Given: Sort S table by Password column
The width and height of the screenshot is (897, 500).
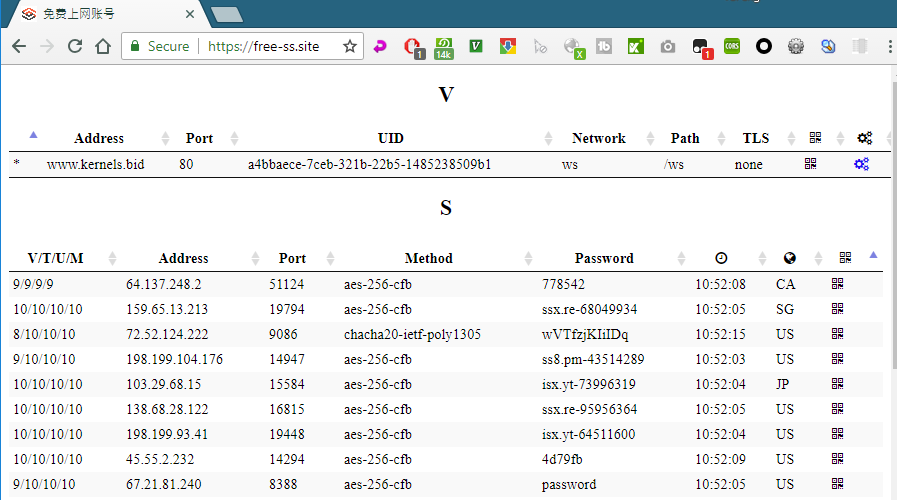Looking at the screenshot, I should click(604, 259).
